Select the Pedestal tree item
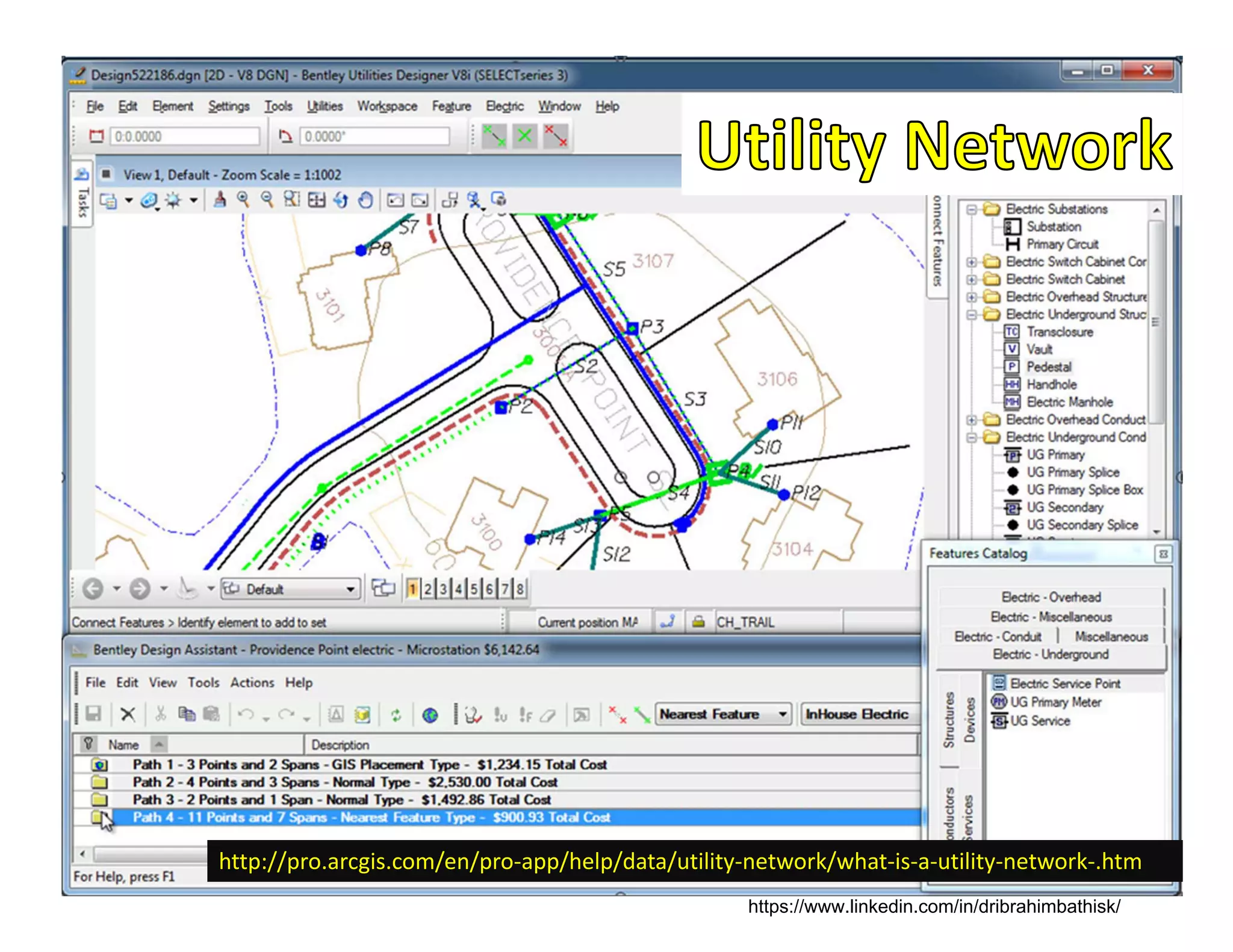Image resolution: width=1233 pixels, height=952 pixels. click(1049, 367)
